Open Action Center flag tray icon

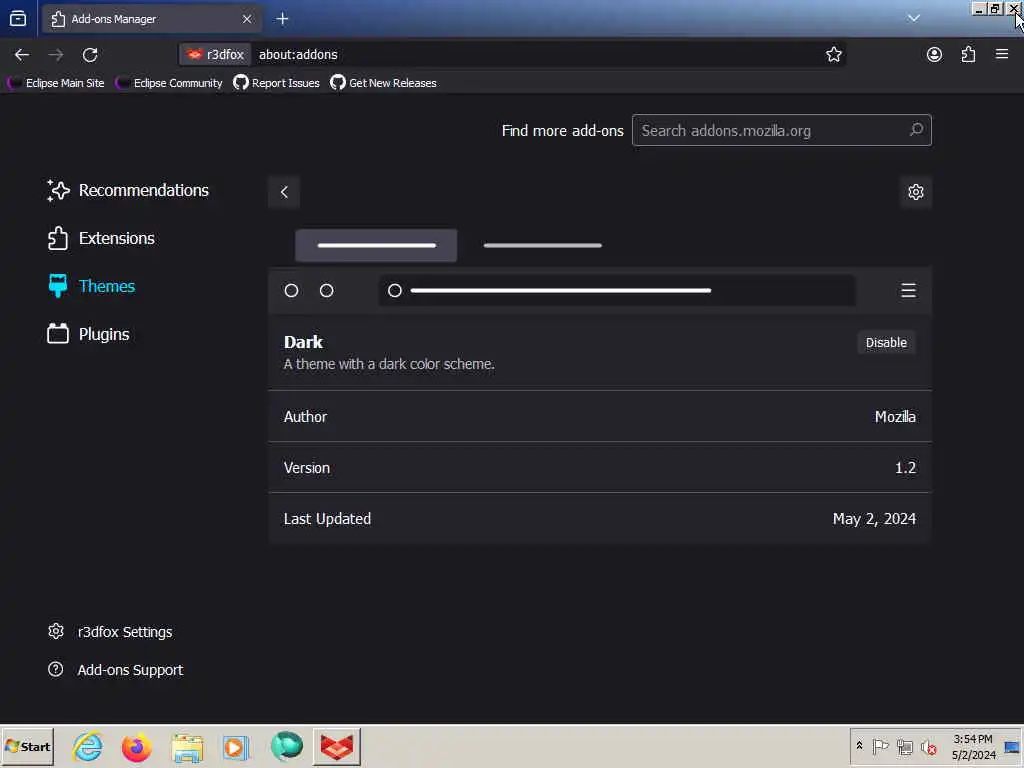[x=880, y=746]
